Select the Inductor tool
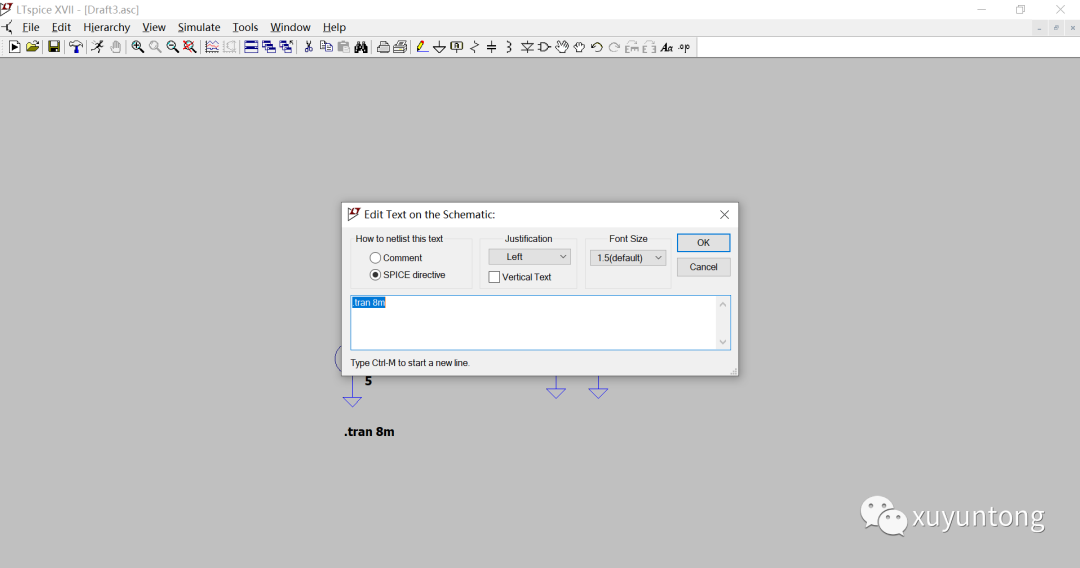This screenshot has height=568, width=1080. click(x=509, y=47)
